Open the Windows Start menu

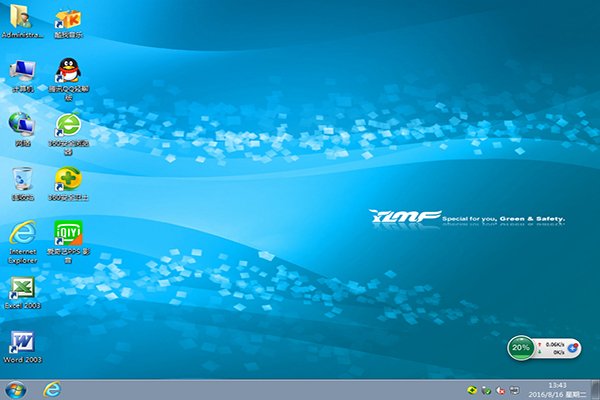pos(15,389)
